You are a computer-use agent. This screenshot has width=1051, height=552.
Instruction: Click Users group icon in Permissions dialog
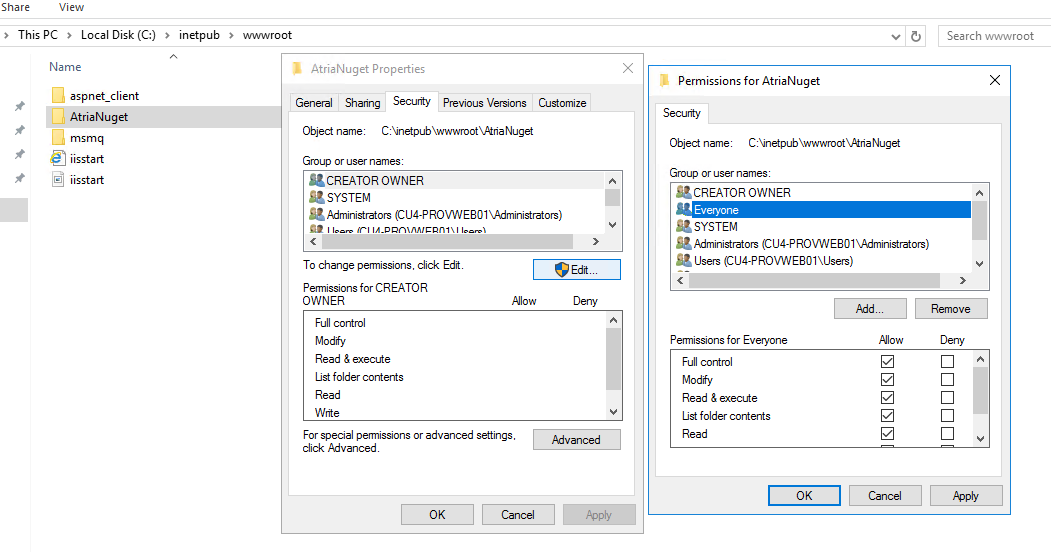click(684, 260)
